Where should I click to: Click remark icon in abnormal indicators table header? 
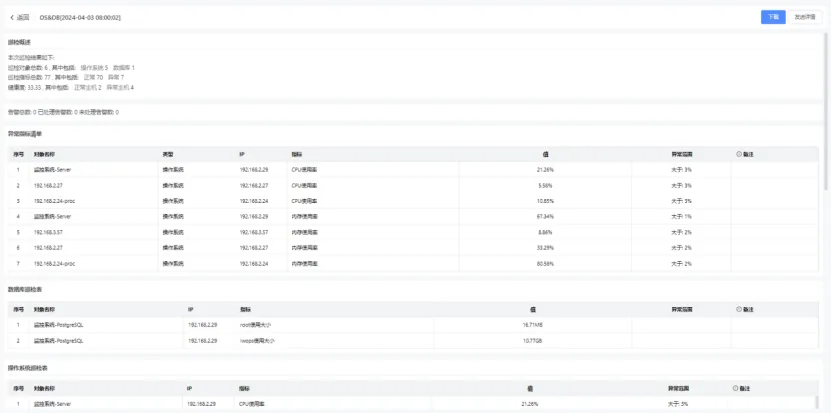pyautogui.click(x=739, y=154)
